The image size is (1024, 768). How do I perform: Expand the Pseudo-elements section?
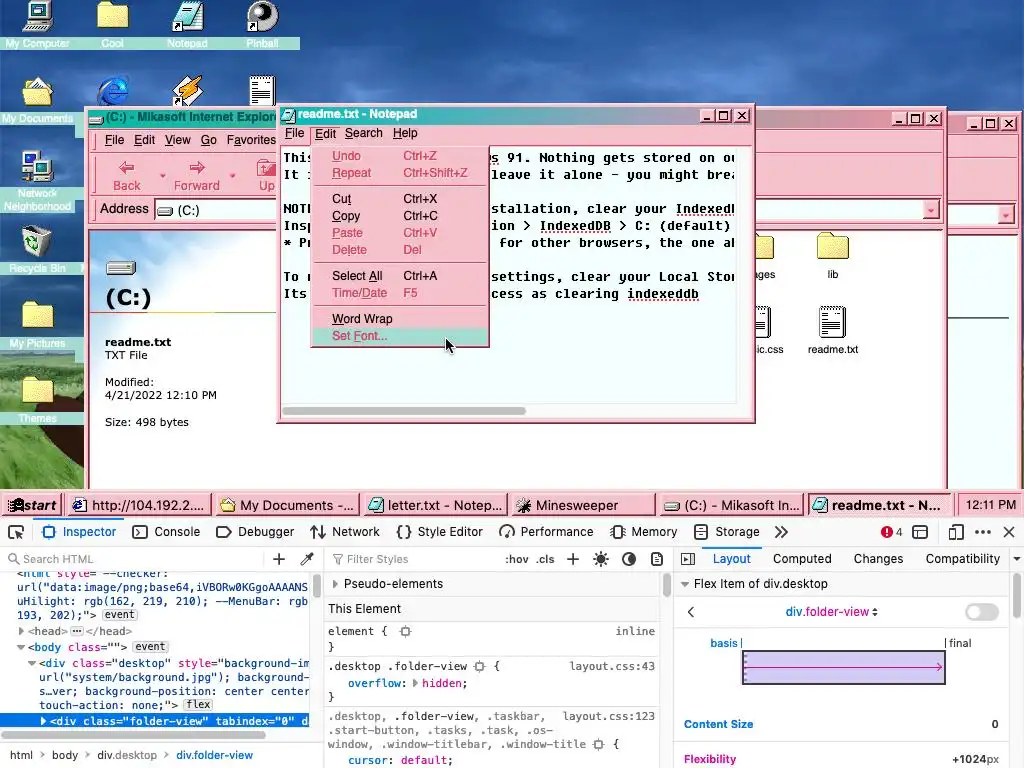[x=335, y=584]
